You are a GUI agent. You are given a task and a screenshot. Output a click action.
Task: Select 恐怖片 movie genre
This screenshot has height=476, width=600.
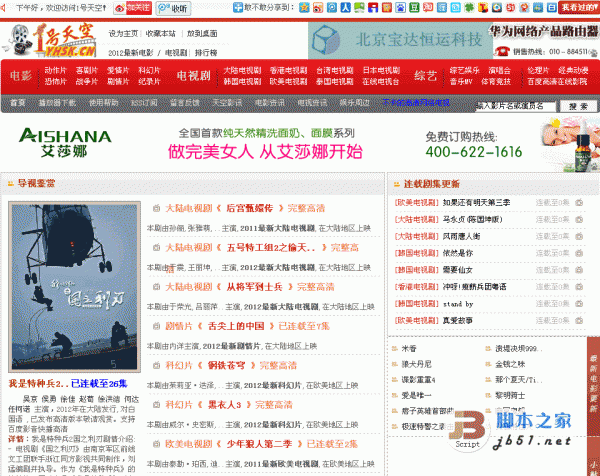55,82
